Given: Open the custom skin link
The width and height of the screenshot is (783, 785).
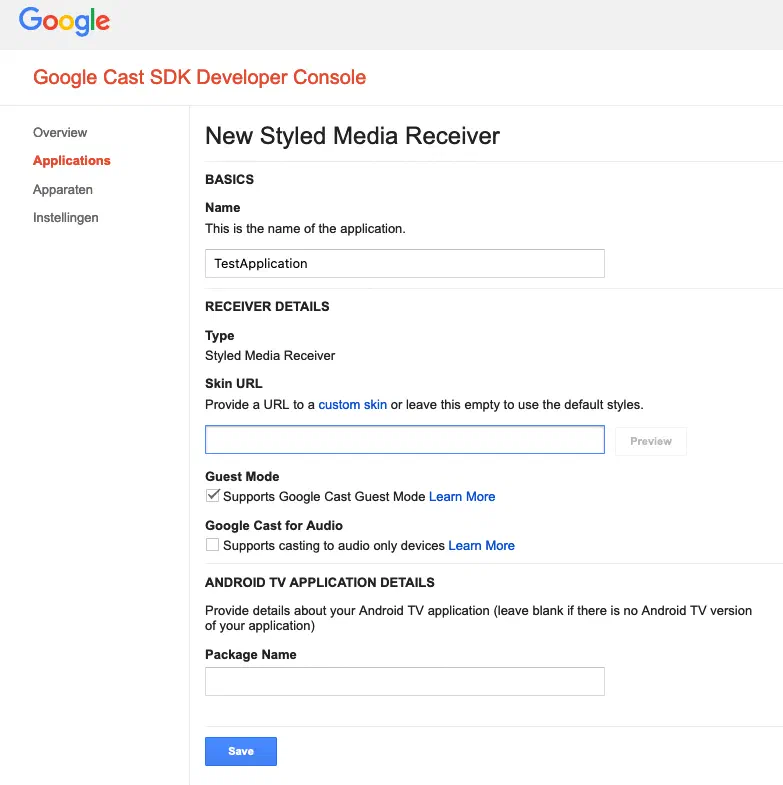Looking at the screenshot, I should (x=352, y=405).
